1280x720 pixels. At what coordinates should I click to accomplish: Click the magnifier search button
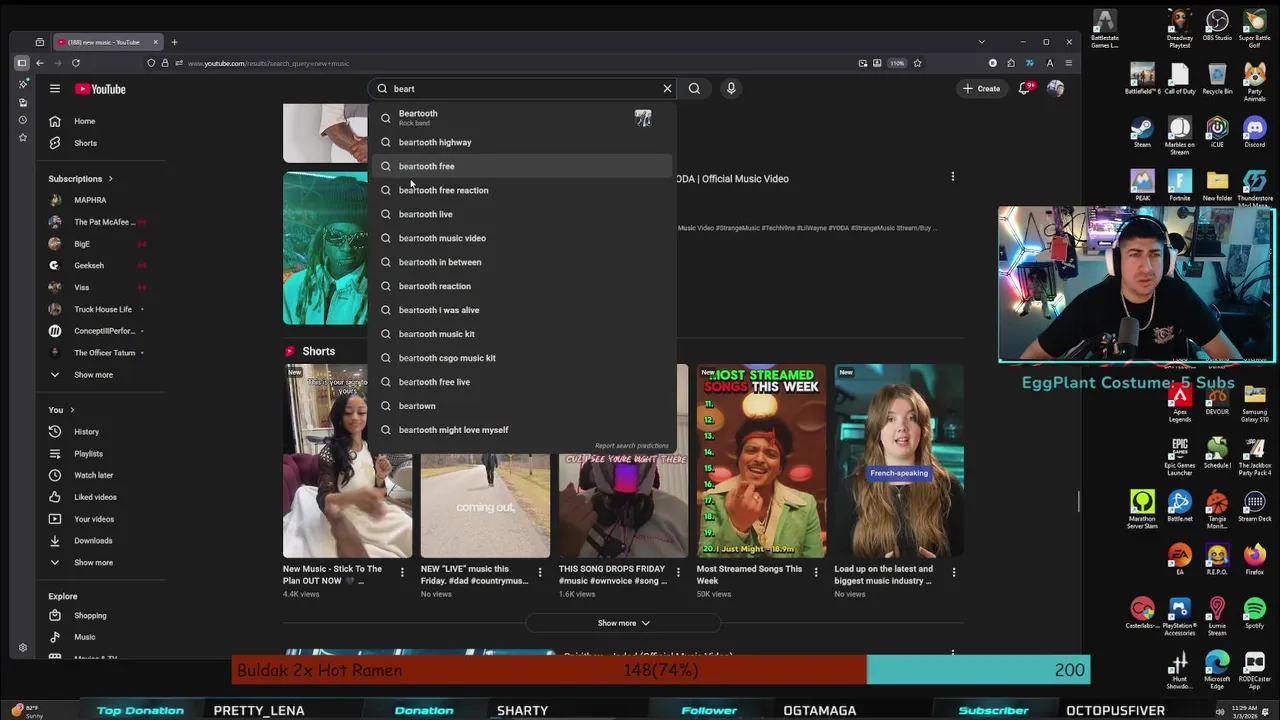tap(694, 89)
